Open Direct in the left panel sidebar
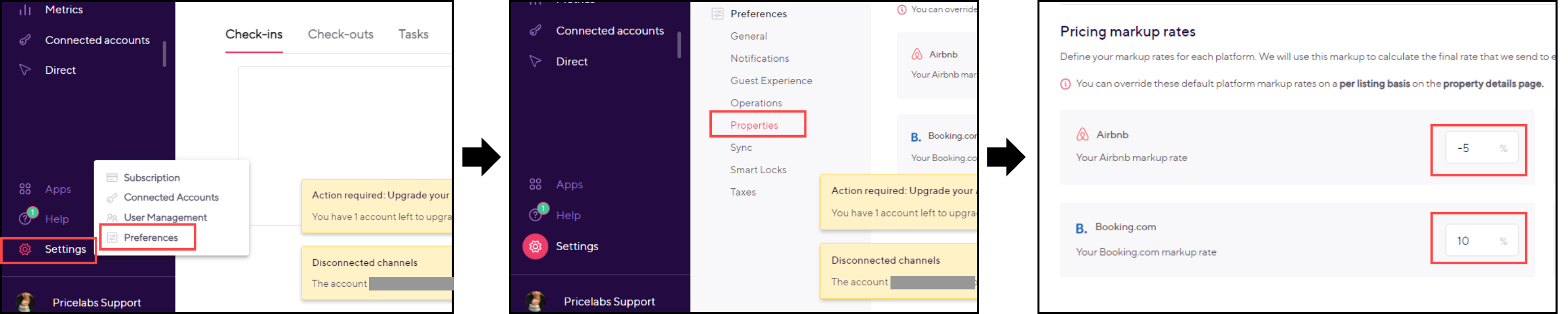 click(x=60, y=70)
